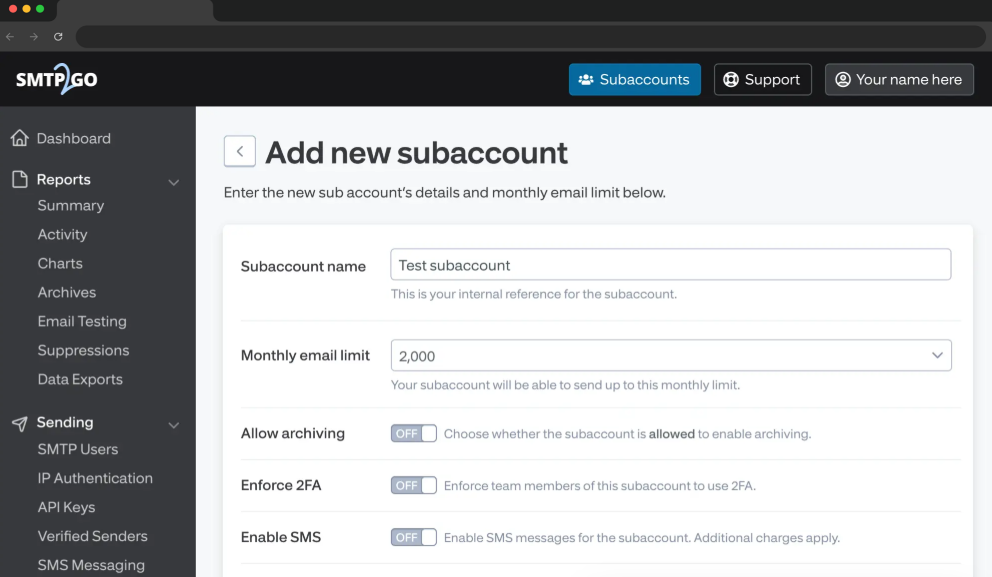Viewport: 992px width, 577px height.
Task: Collapse the Sending section chevron
Action: click(x=173, y=425)
